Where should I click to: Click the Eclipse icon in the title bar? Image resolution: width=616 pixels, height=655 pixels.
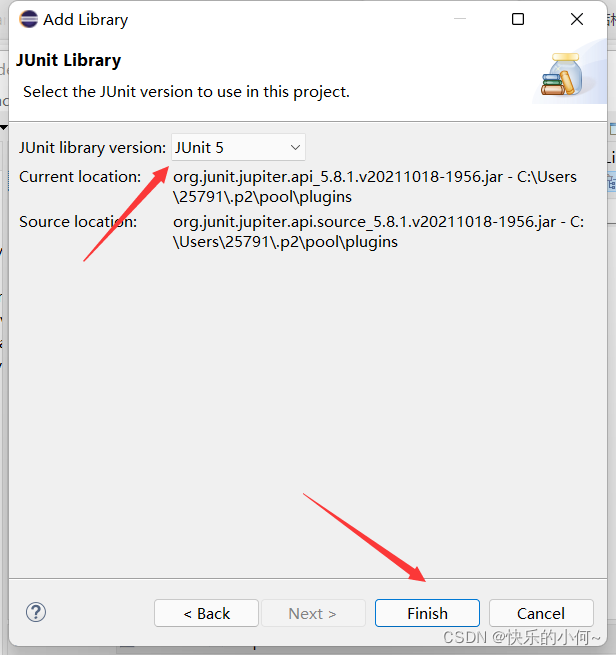(x=28, y=19)
